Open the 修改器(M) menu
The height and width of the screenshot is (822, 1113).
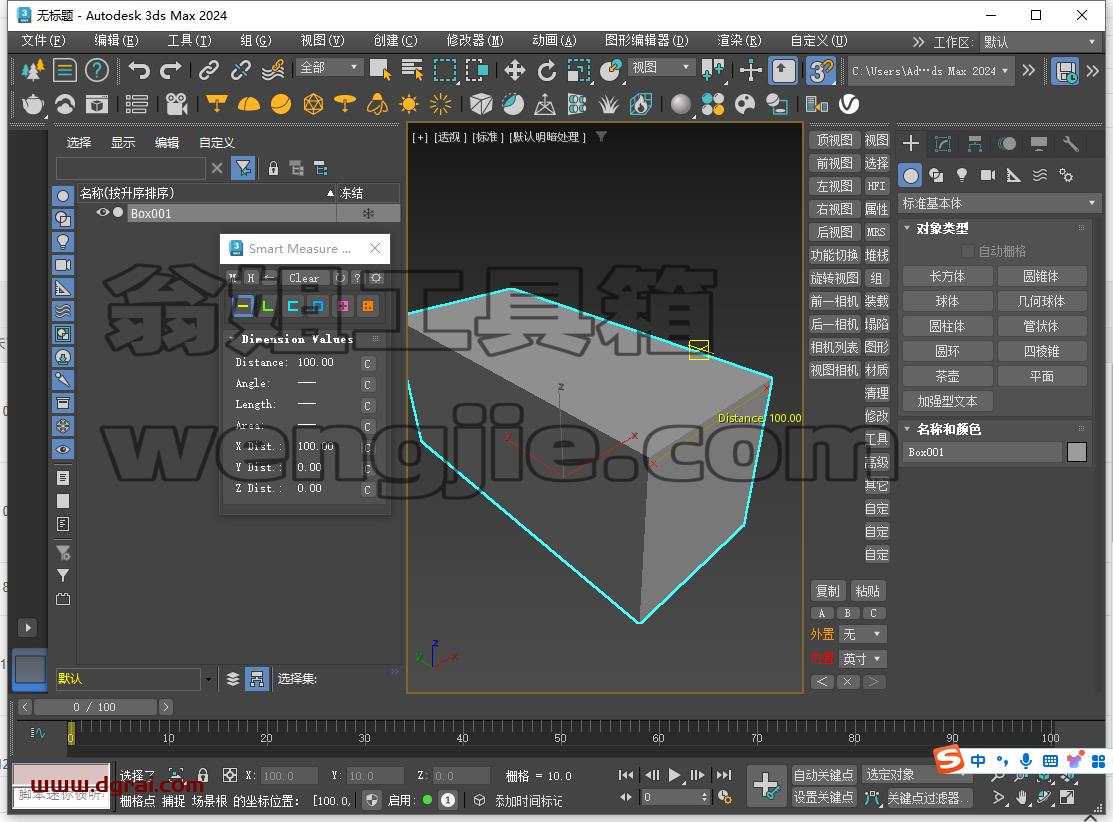(x=475, y=40)
